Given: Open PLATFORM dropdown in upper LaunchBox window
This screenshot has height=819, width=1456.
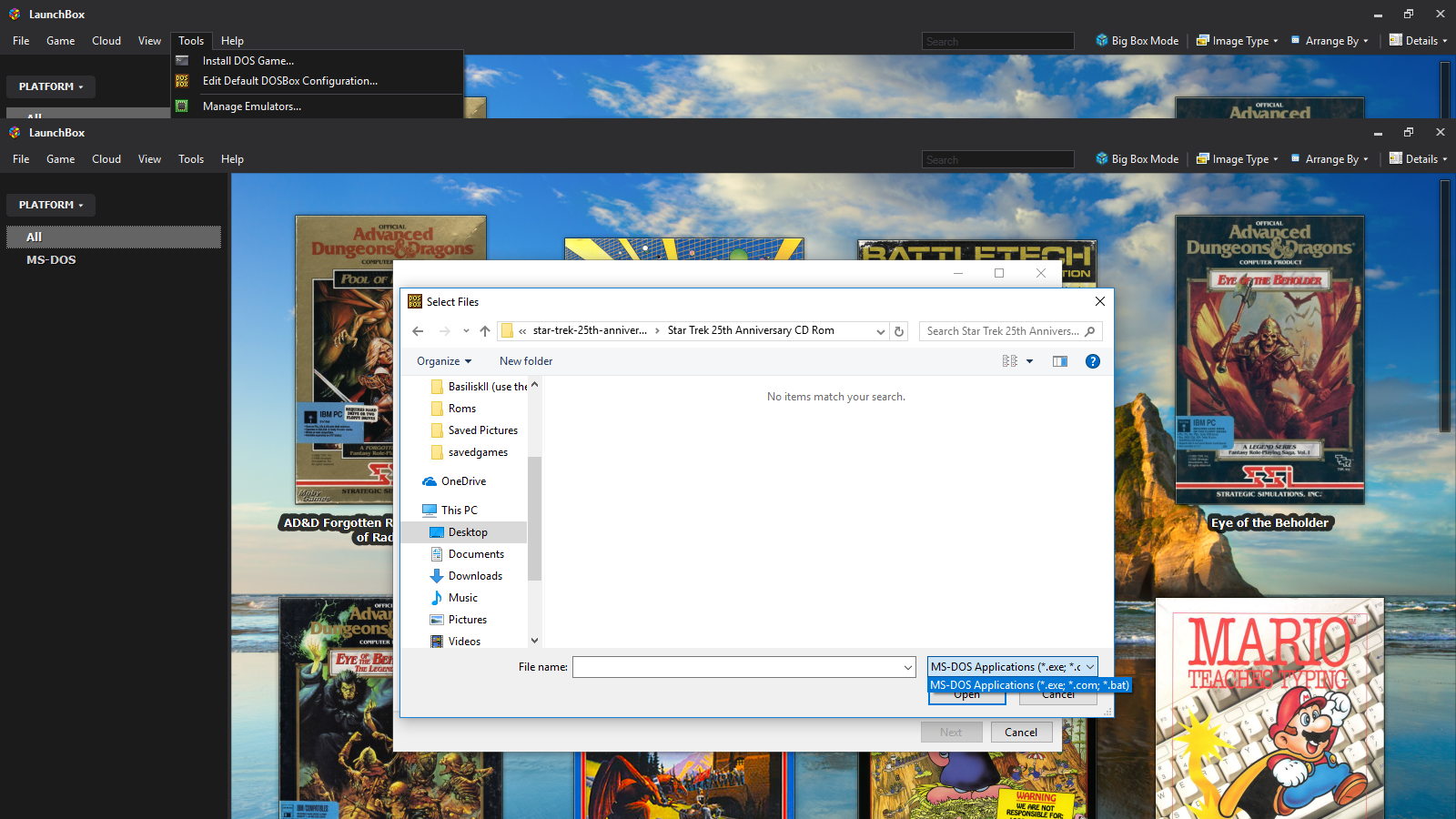Looking at the screenshot, I should click(51, 86).
